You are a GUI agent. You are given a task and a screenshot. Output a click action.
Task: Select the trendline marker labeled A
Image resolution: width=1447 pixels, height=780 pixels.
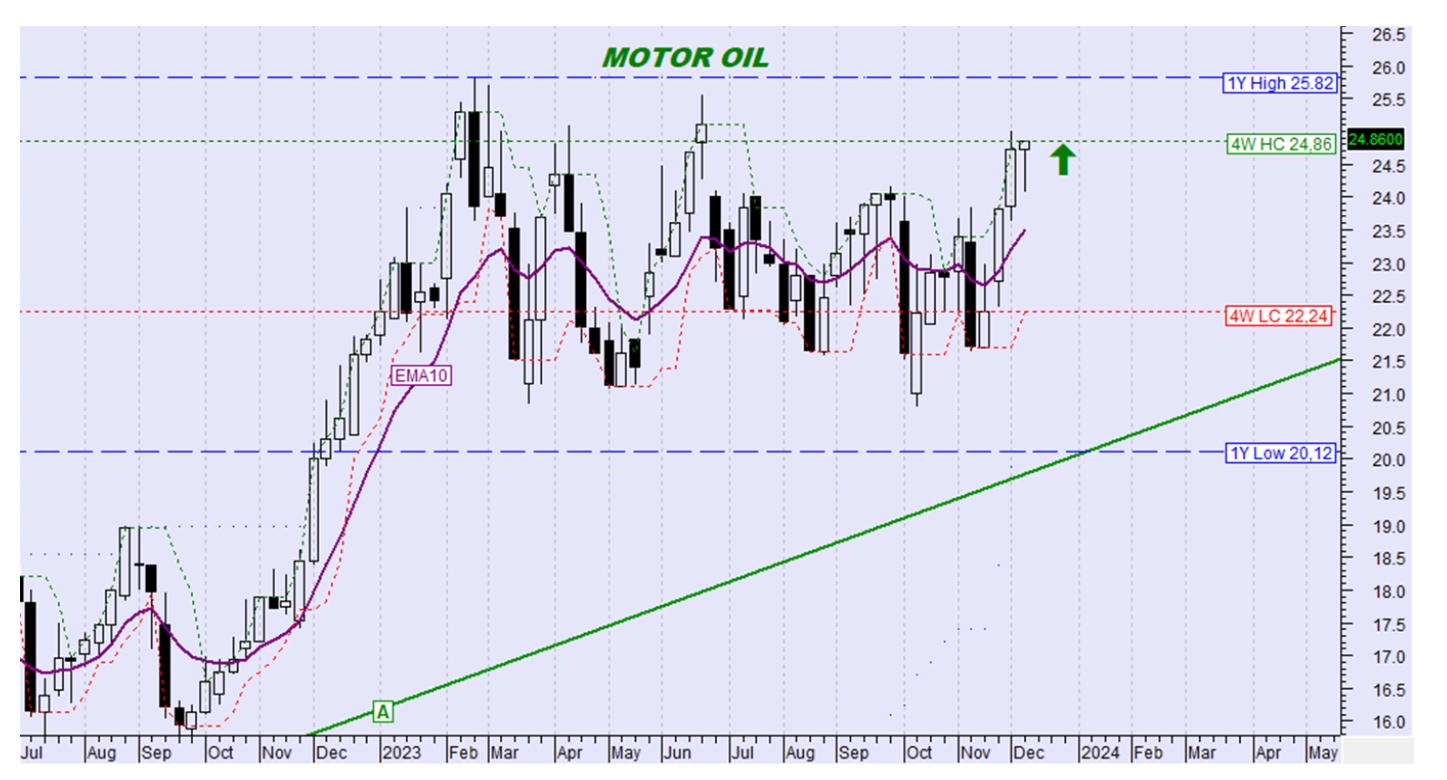pos(383,711)
